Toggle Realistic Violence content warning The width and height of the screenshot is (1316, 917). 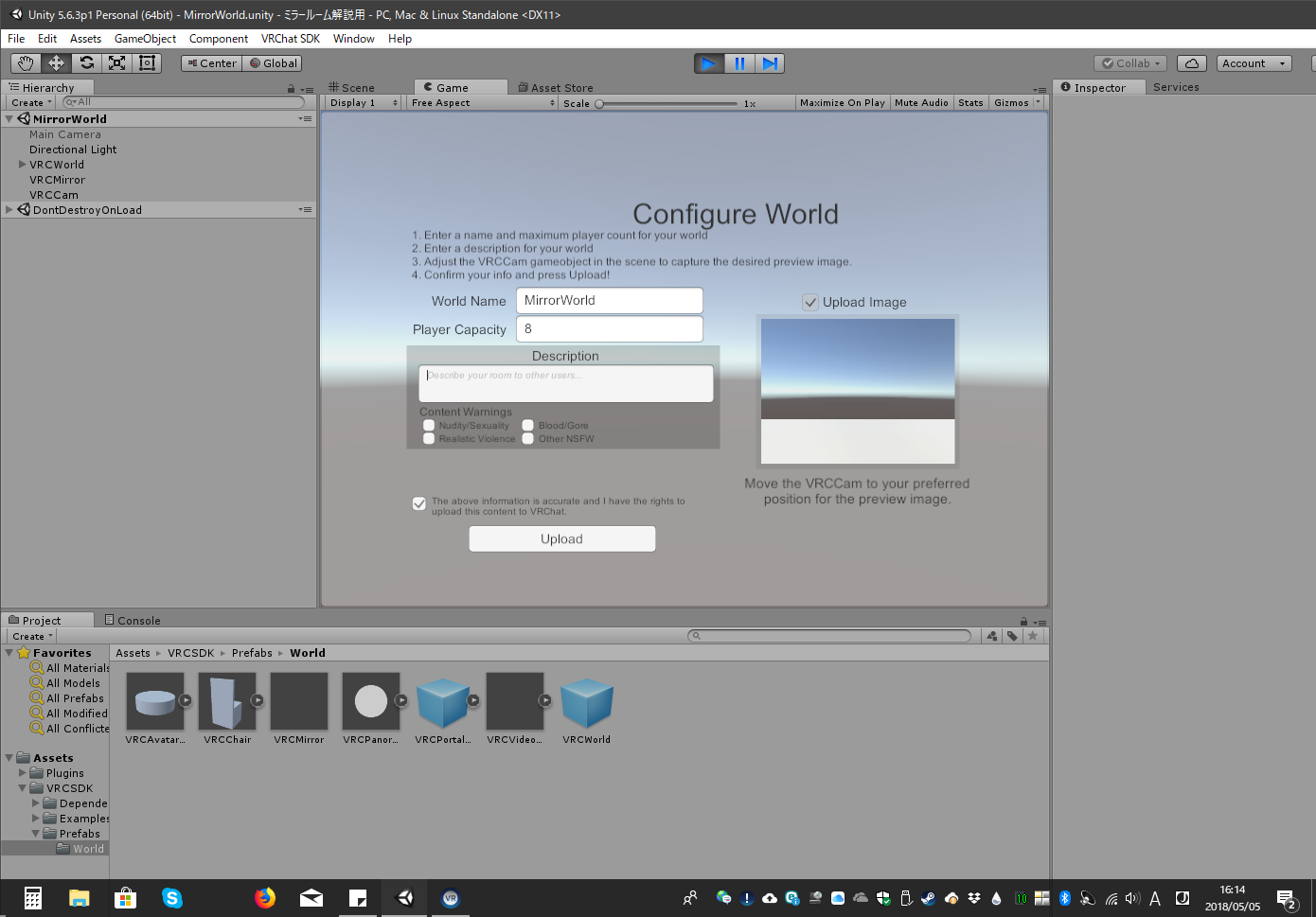point(429,439)
